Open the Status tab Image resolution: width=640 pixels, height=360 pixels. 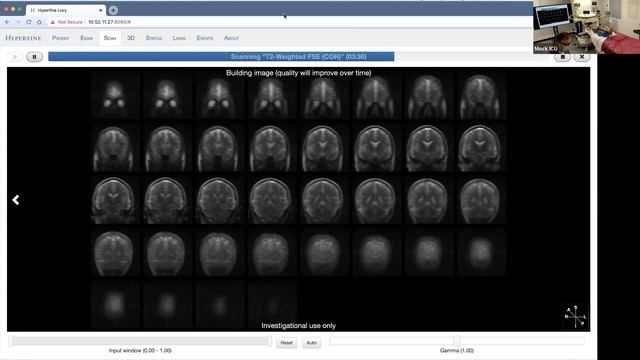[154, 38]
